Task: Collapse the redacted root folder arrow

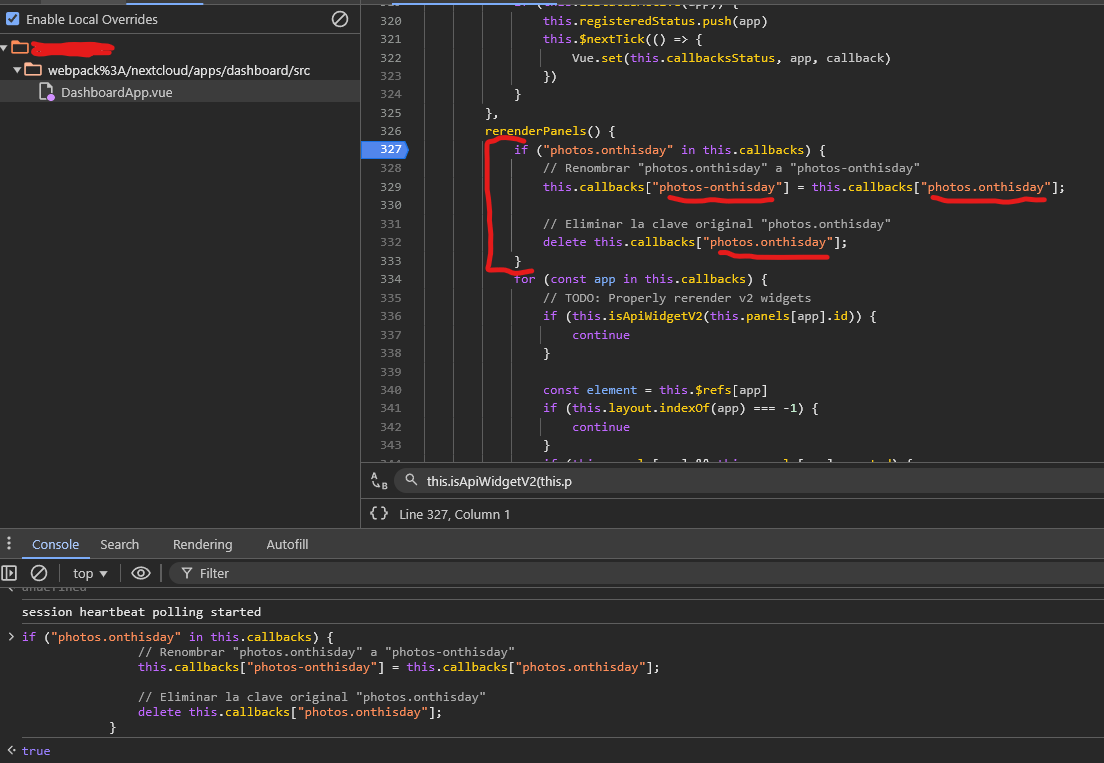Action: 5,48
